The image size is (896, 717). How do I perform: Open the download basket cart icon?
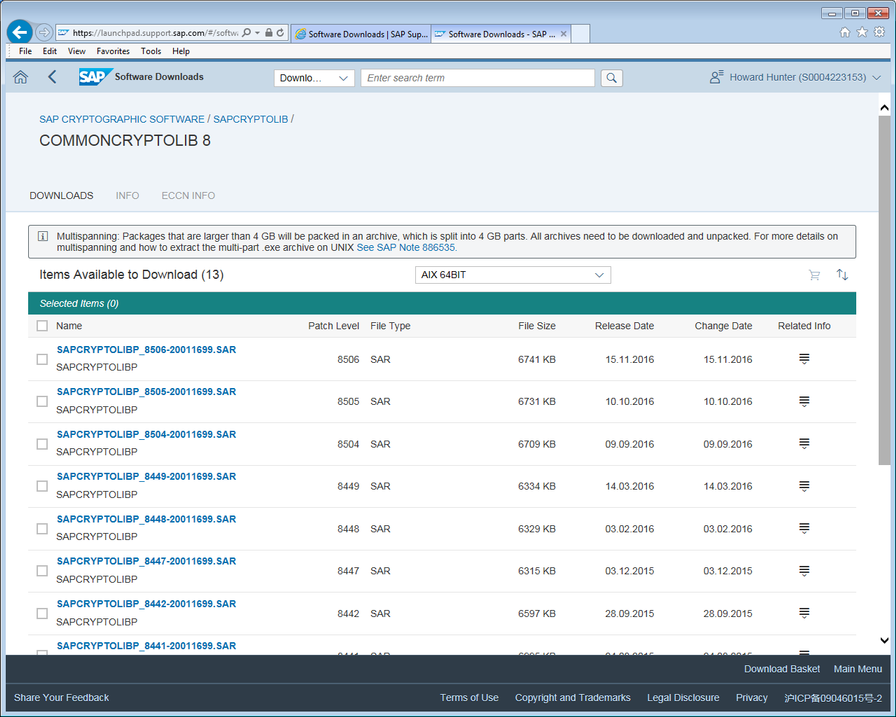click(x=814, y=274)
